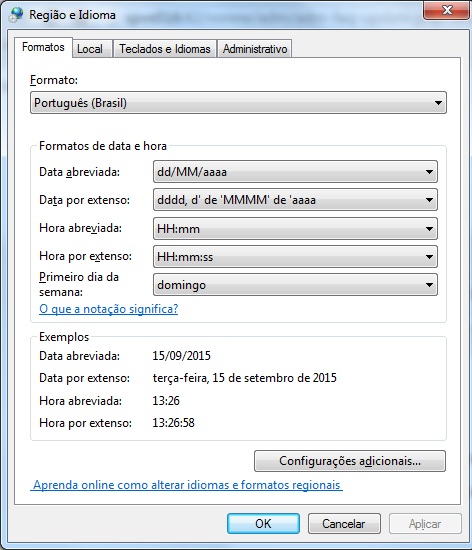The height and width of the screenshot is (550, 472).
Task: Click the Configurações adicionais button
Action: point(350,461)
